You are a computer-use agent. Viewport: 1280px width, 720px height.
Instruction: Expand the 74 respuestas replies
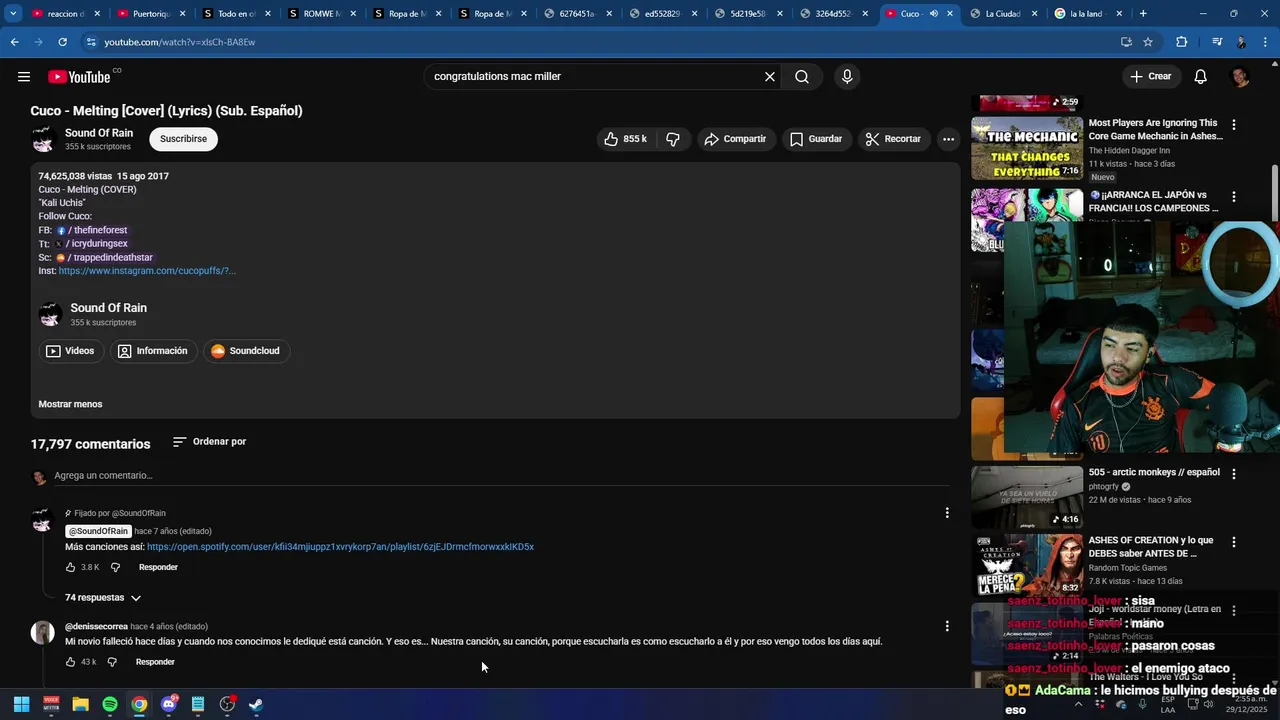103,598
